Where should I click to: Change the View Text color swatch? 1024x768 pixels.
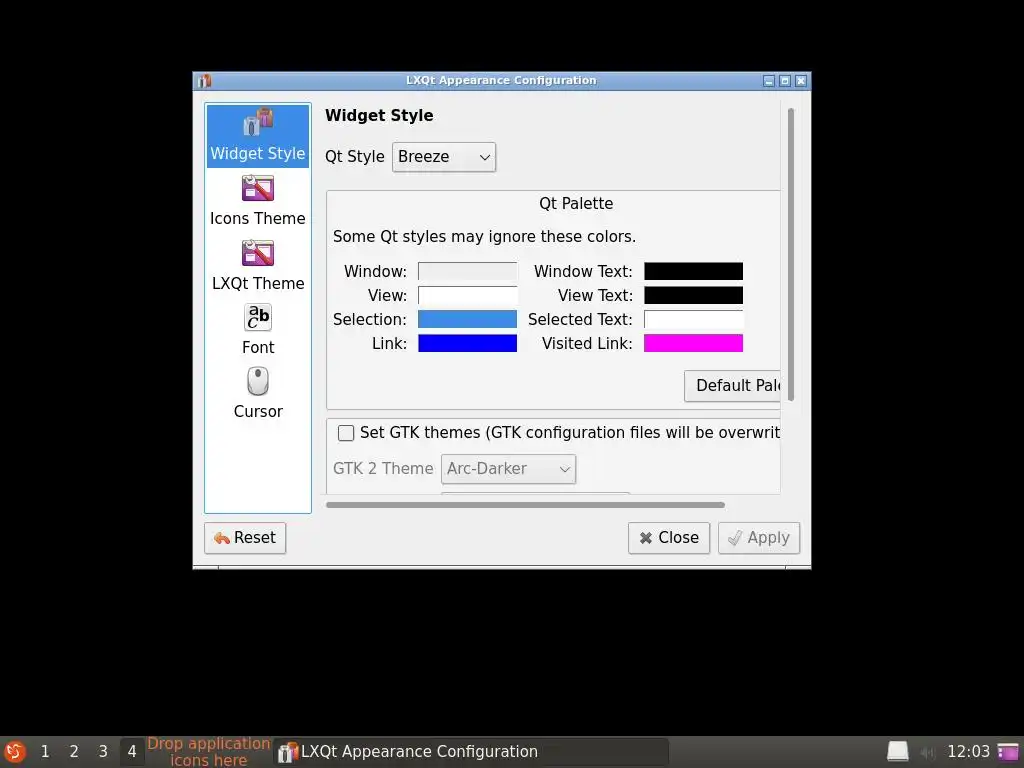coord(693,295)
